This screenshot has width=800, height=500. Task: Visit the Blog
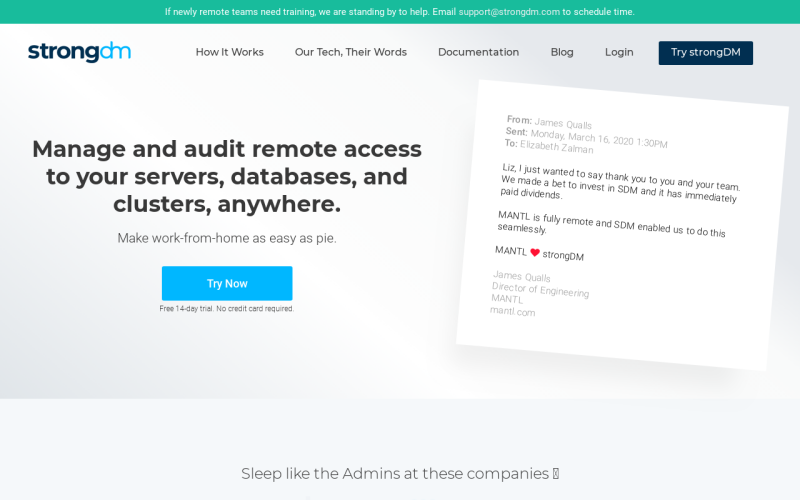pyautogui.click(x=562, y=52)
